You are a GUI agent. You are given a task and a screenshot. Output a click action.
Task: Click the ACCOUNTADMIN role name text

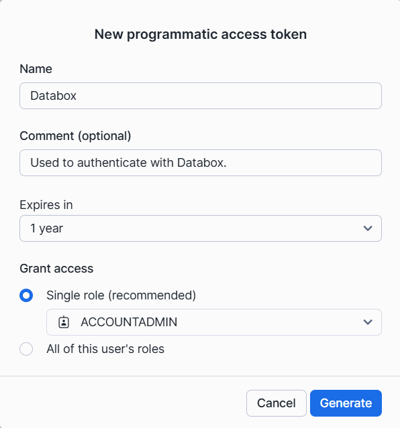pos(129,322)
